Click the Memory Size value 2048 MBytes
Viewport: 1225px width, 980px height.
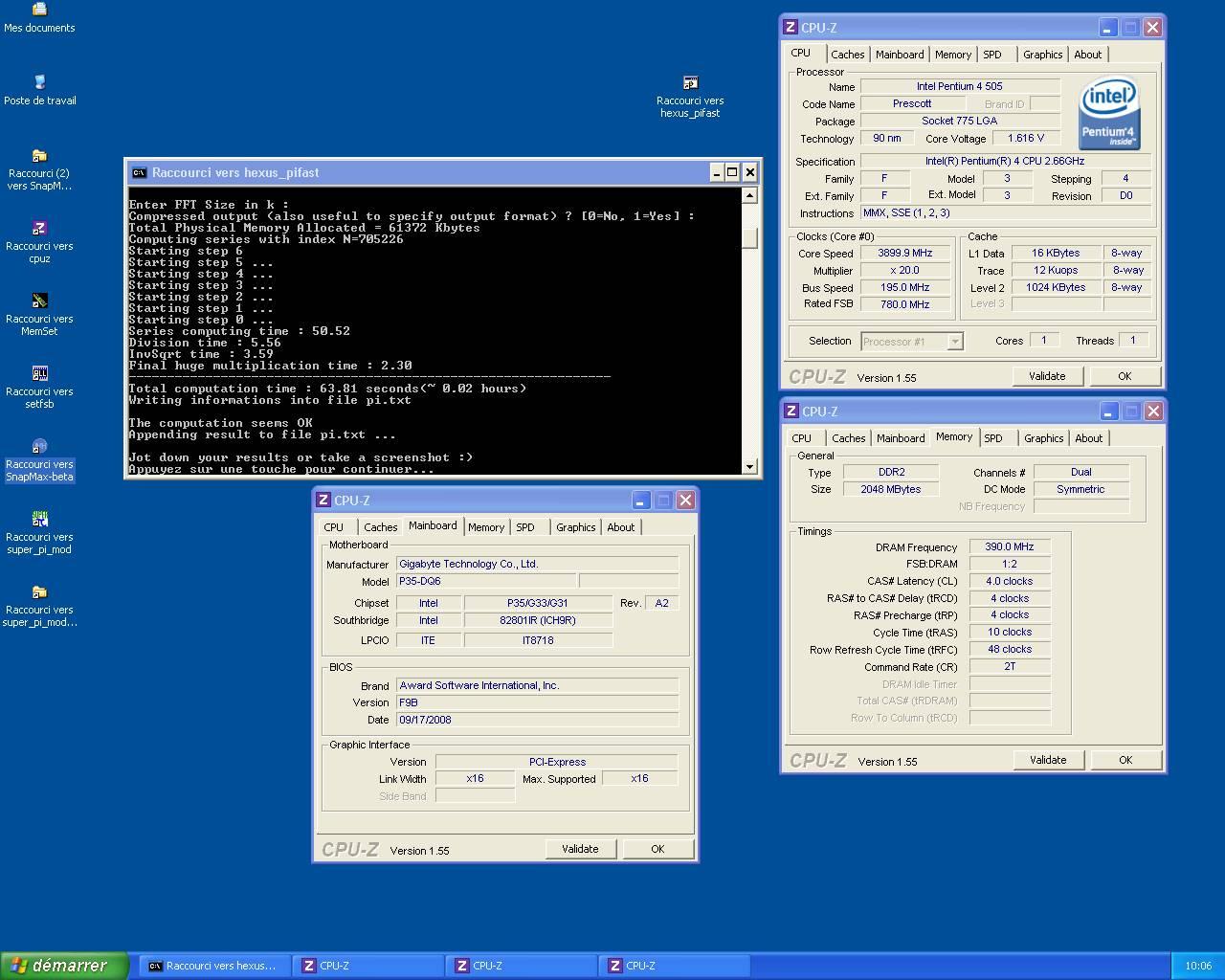click(x=891, y=489)
